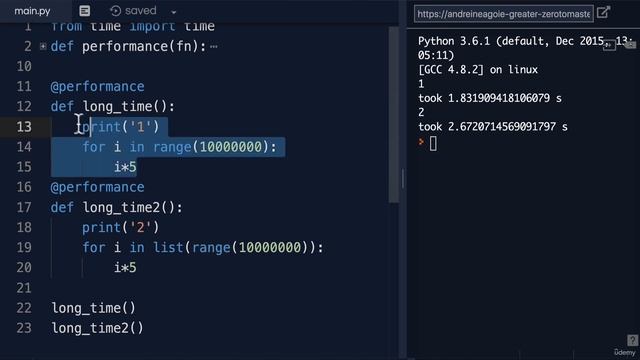Click the editor vertical scrollbar thumb
The height and width of the screenshot is (360, 640).
pyautogui.click(x=393, y=114)
